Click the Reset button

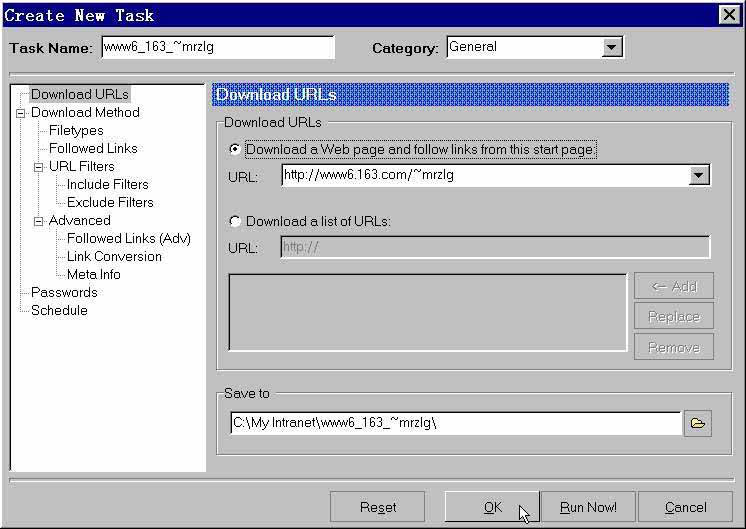click(x=378, y=507)
